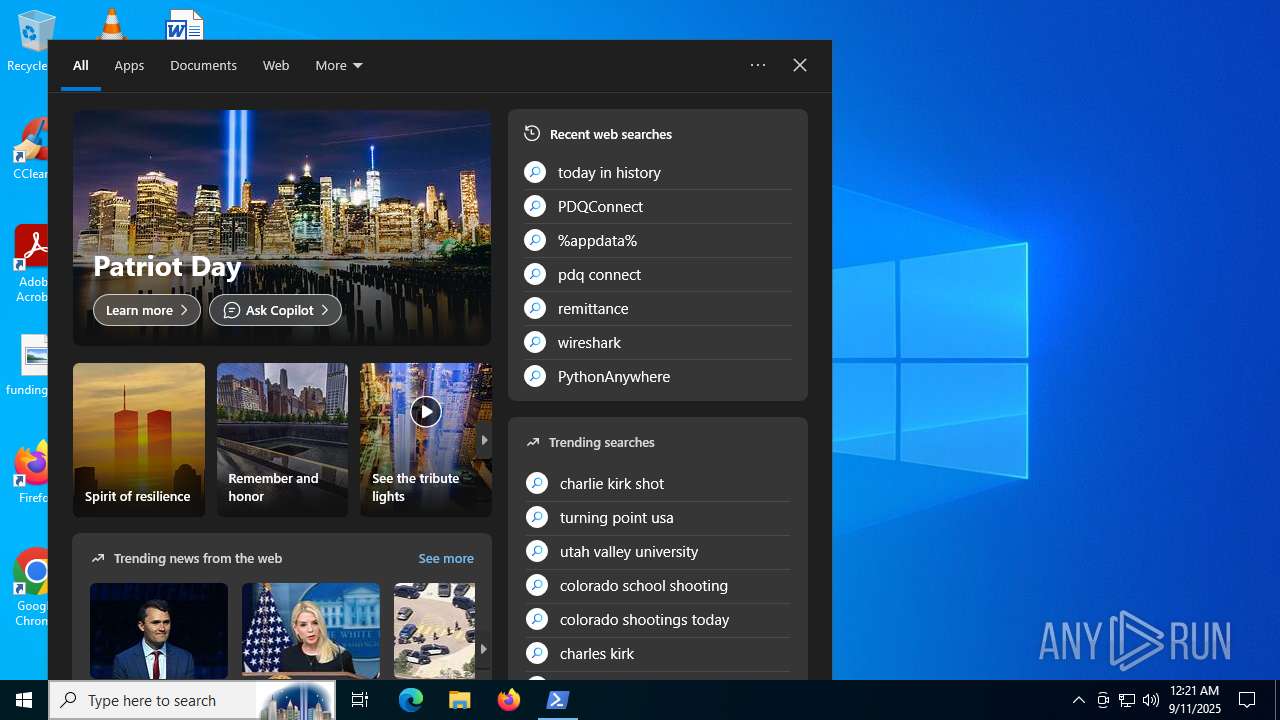The height and width of the screenshot is (720, 1280).
Task: Switch to the Web search tab
Action: 276,65
